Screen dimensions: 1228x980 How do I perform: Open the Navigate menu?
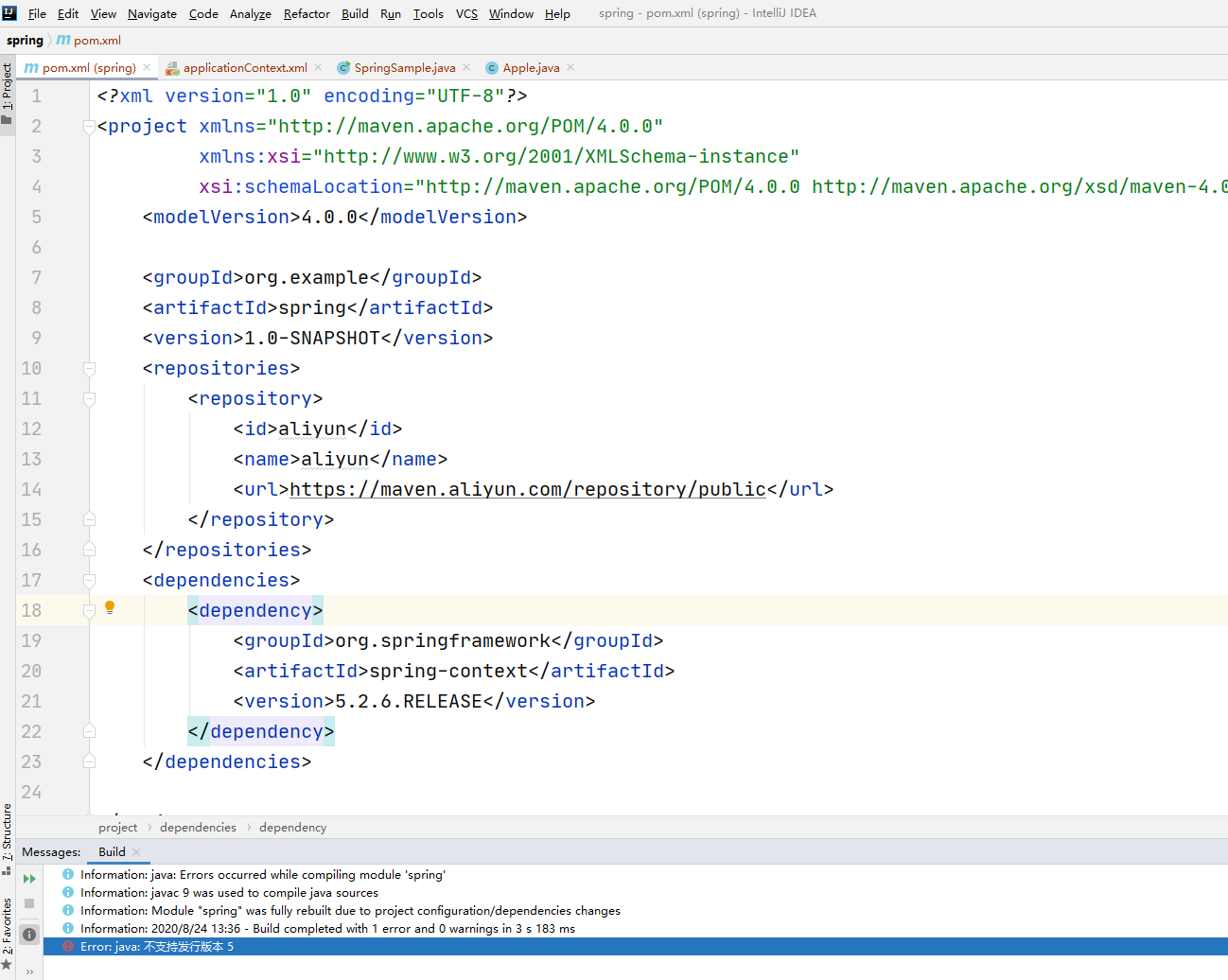tap(152, 13)
